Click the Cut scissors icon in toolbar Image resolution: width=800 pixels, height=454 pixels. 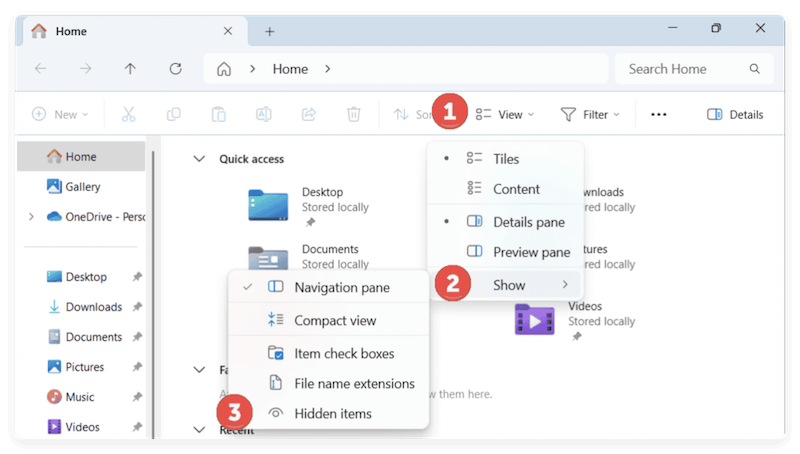128,114
